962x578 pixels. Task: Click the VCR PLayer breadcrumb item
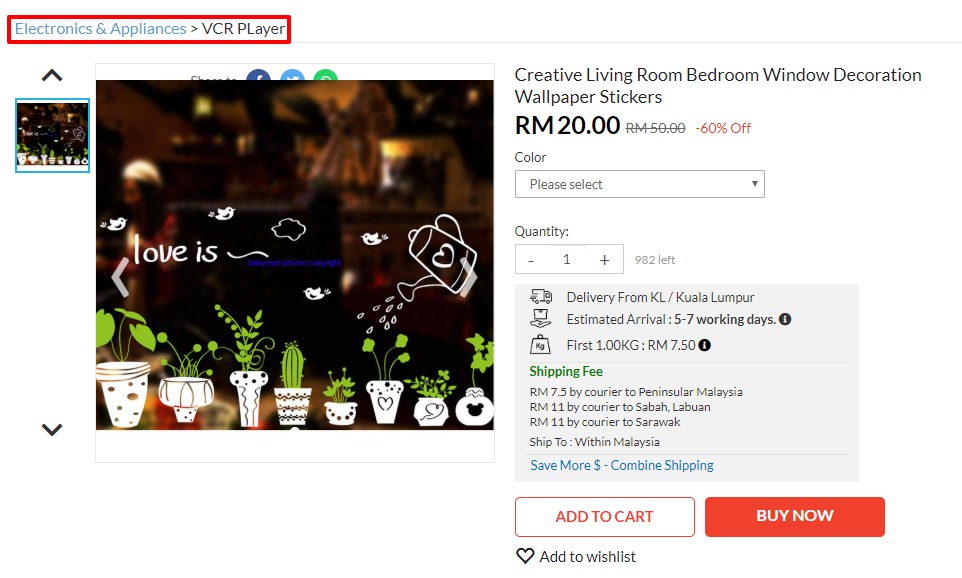244,29
